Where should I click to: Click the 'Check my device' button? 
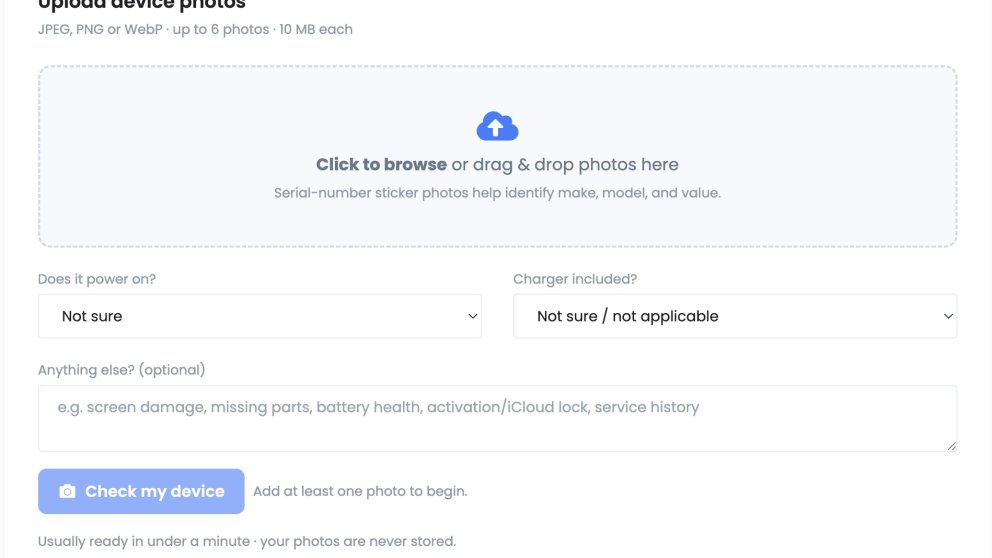pyautogui.click(x=141, y=491)
